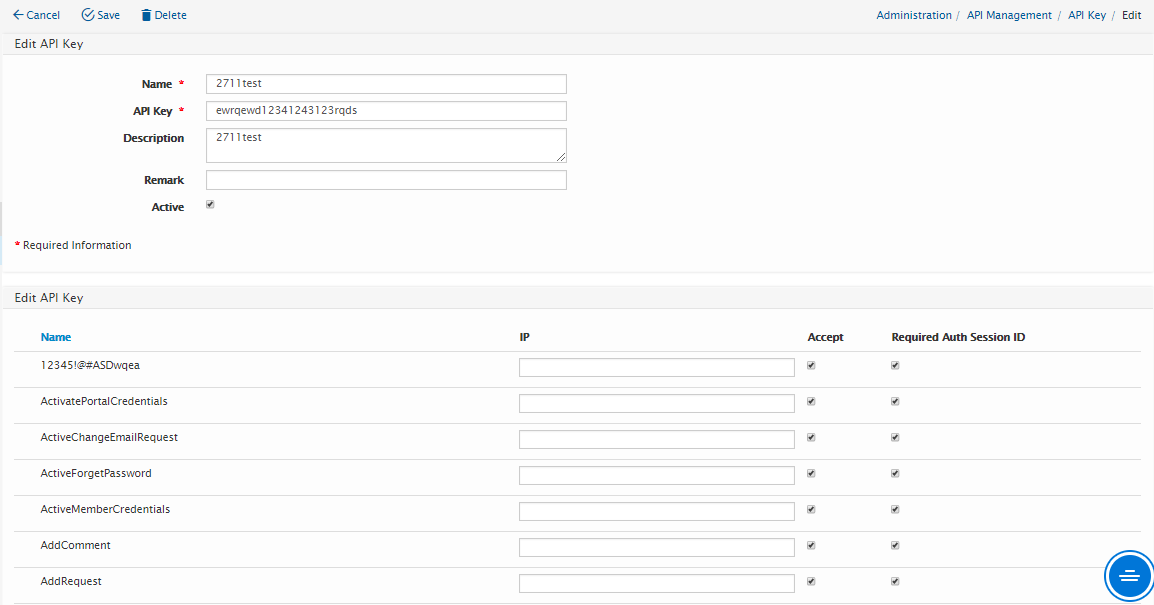Viewport: 1154px width, 605px height.
Task: Go to API Management breadcrumb
Action: (1009, 15)
